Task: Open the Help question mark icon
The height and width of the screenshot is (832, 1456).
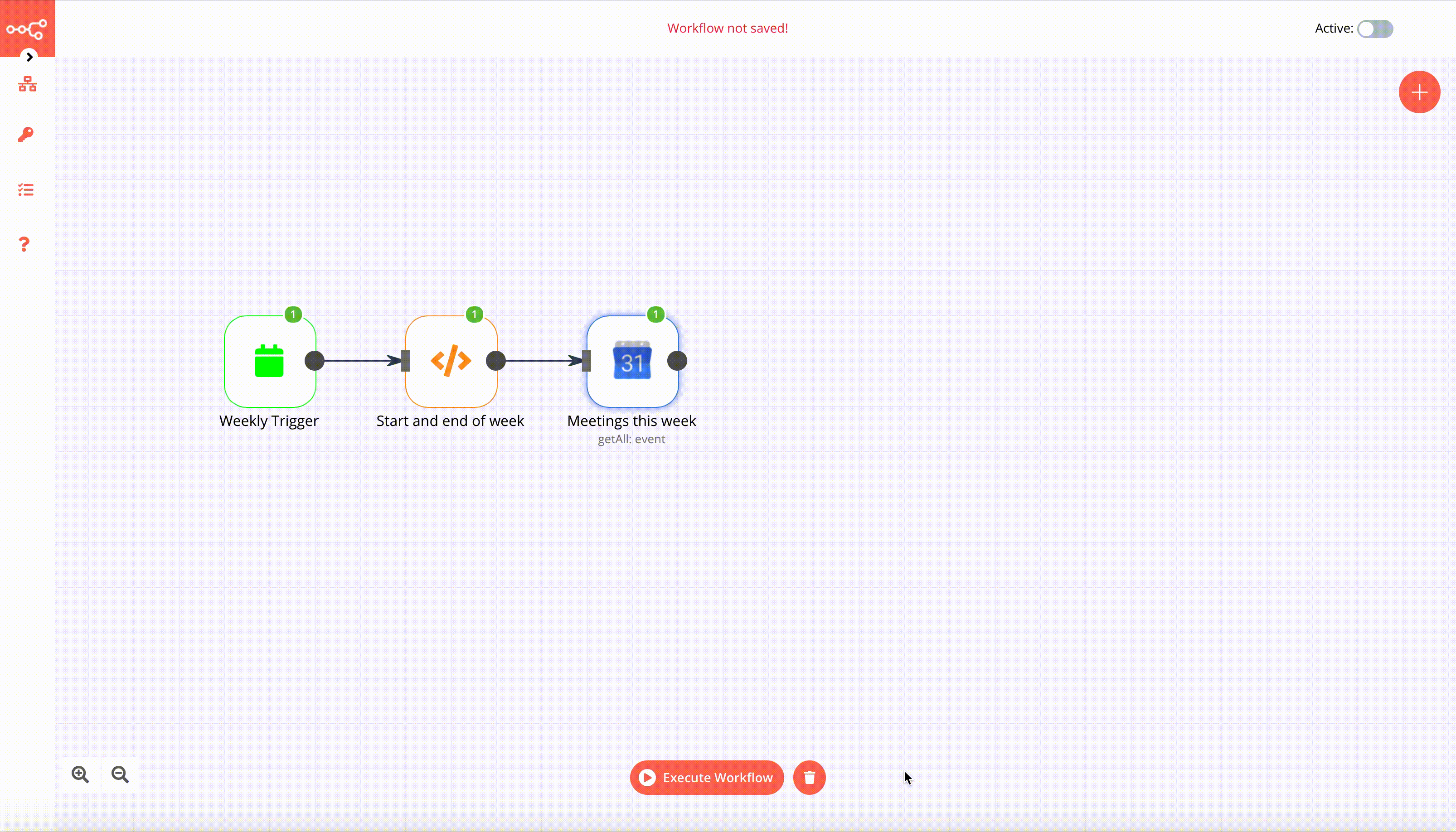Action: click(x=24, y=245)
